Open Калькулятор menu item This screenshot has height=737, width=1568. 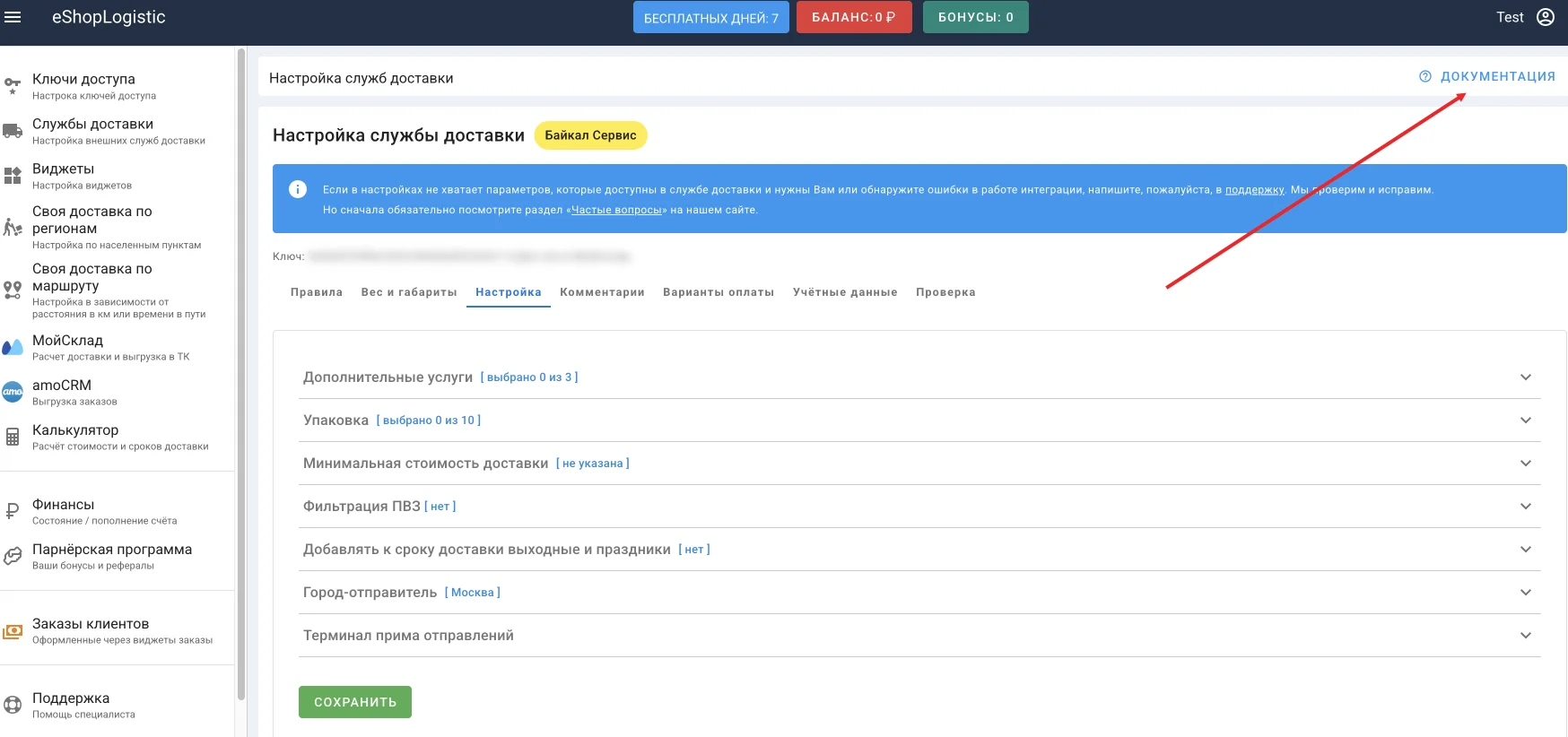(117, 437)
